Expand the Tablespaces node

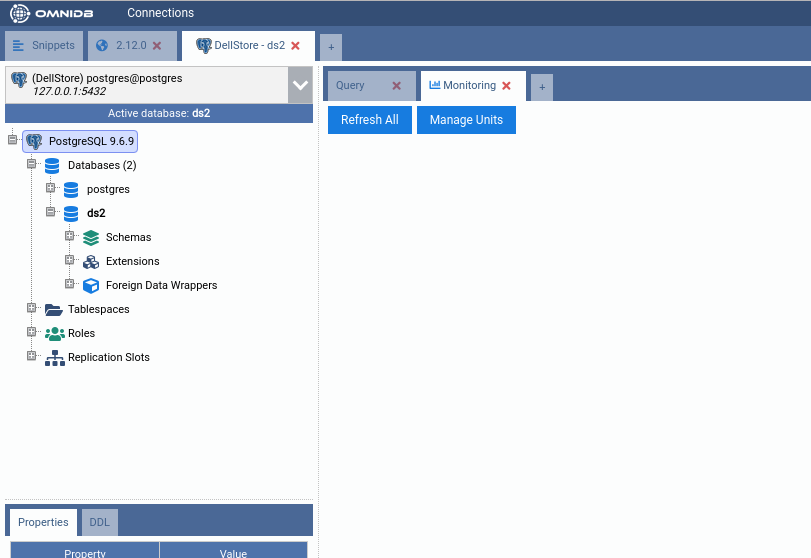(x=32, y=308)
